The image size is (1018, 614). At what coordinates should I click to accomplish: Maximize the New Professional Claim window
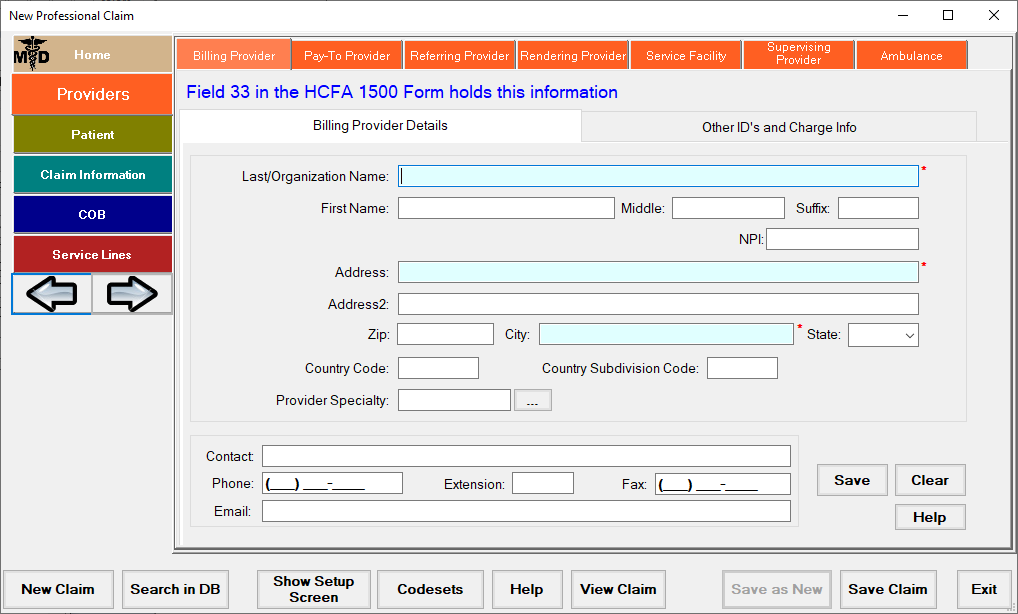(x=948, y=15)
